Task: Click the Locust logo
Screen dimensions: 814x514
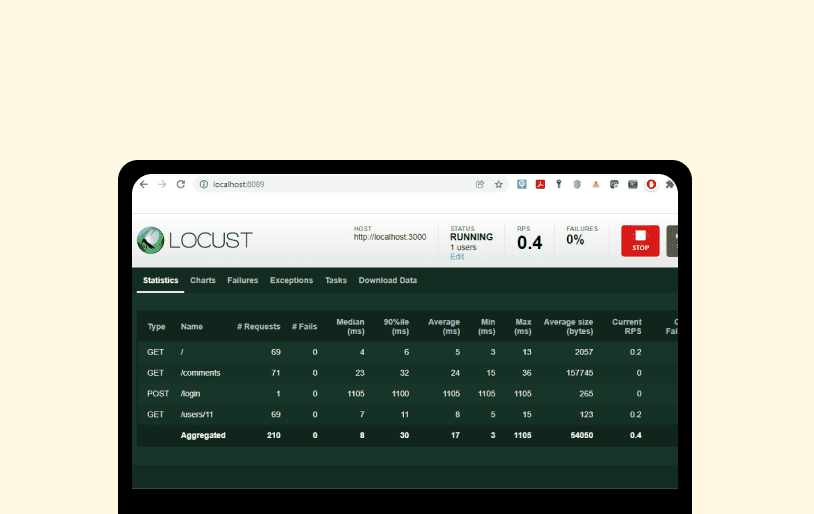Action: pyautogui.click(x=195, y=240)
